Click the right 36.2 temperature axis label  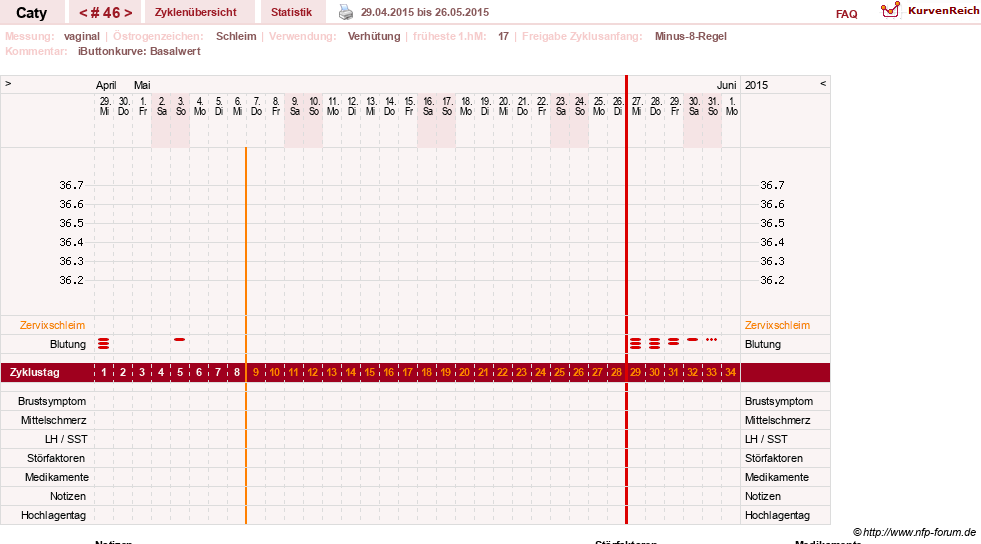772,280
